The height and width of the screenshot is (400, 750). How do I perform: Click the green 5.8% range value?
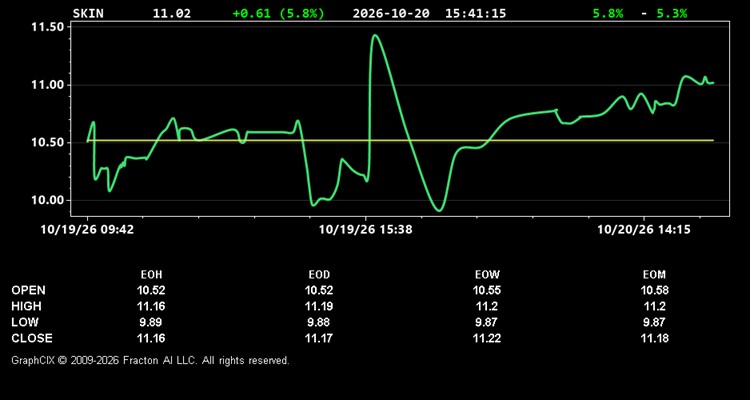[x=608, y=13]
